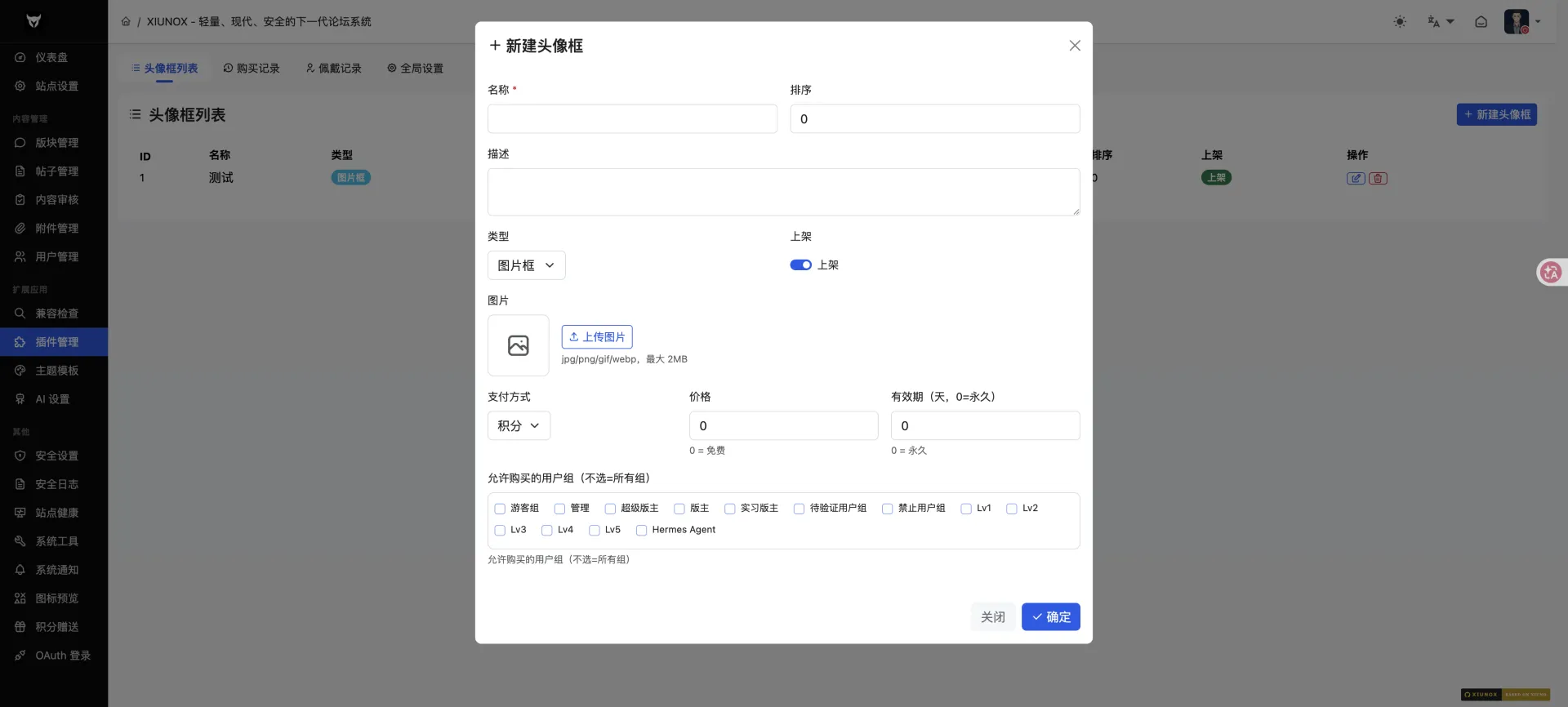Open the language switcher dropdown
The image size is (1568, 707).
pyautogui.click(x=1441, y=22)
